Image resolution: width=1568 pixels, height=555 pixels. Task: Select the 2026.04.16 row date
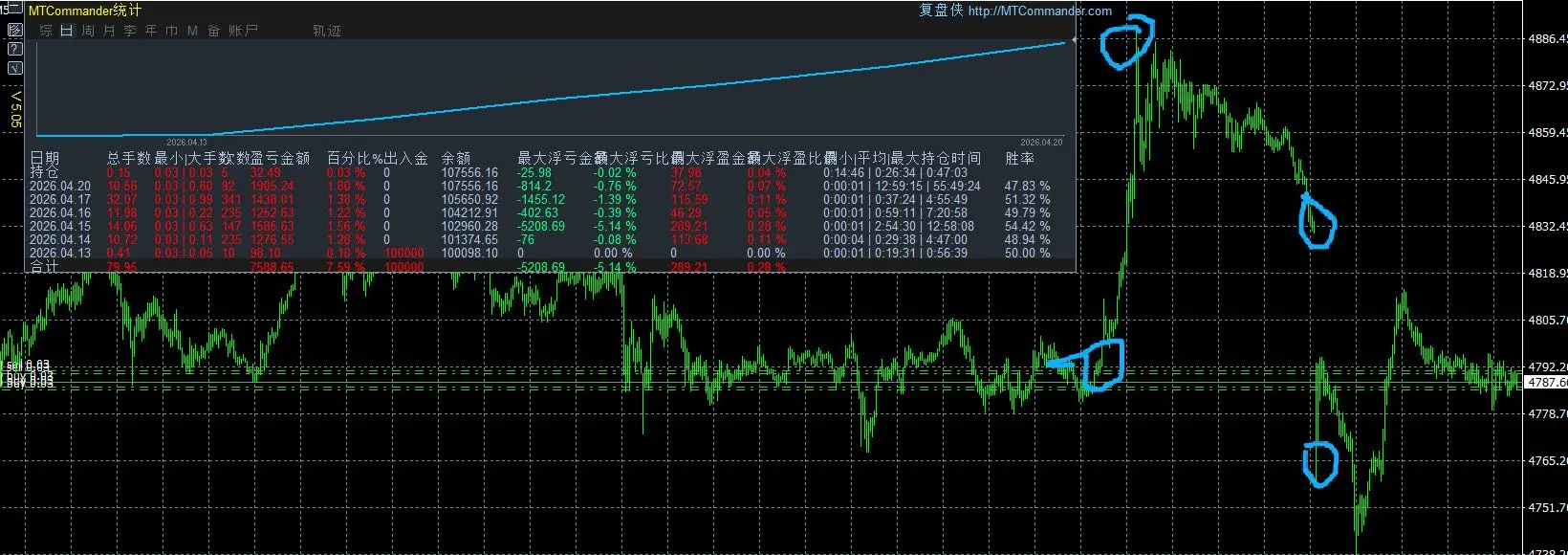coord(60,213)
